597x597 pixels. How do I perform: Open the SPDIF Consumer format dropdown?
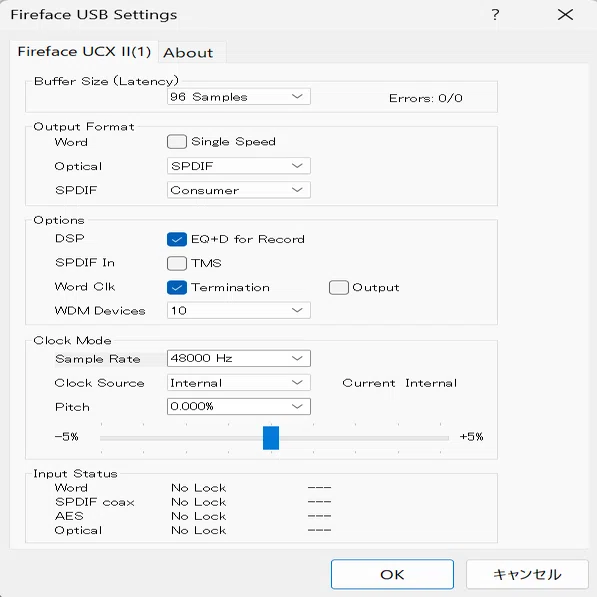tap(239, 190)
